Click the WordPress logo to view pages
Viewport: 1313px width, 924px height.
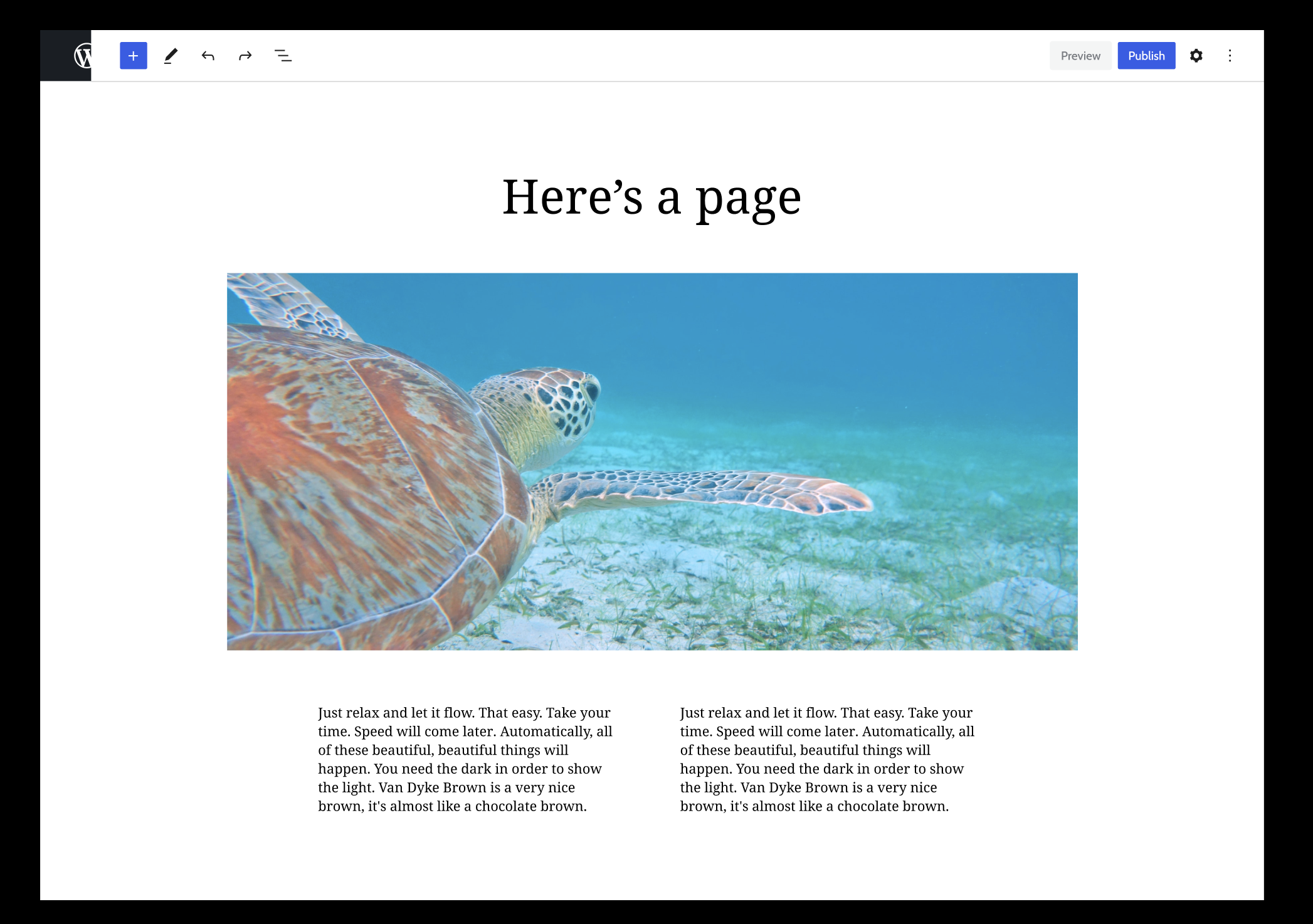click(x=80, y=56)
